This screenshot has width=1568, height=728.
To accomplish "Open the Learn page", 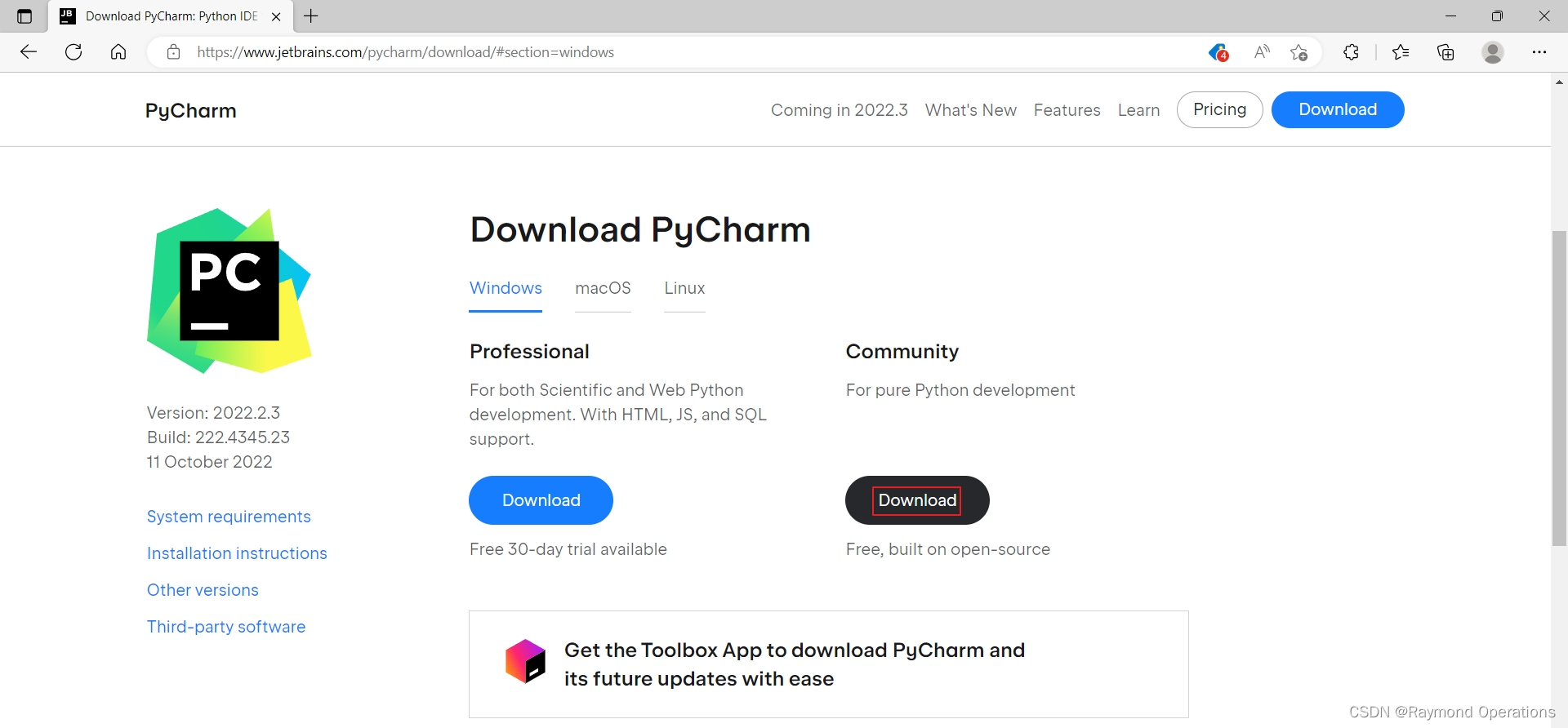I will click(x=1139, y=110).
